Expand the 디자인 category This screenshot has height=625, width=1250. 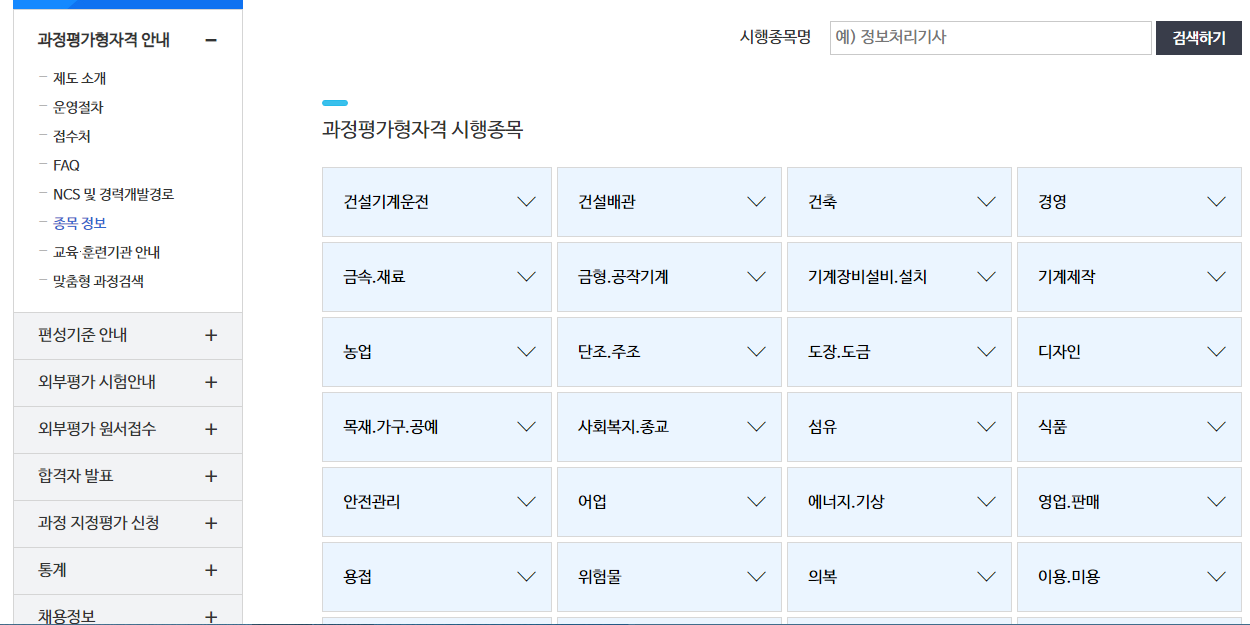coord(1130,352)
